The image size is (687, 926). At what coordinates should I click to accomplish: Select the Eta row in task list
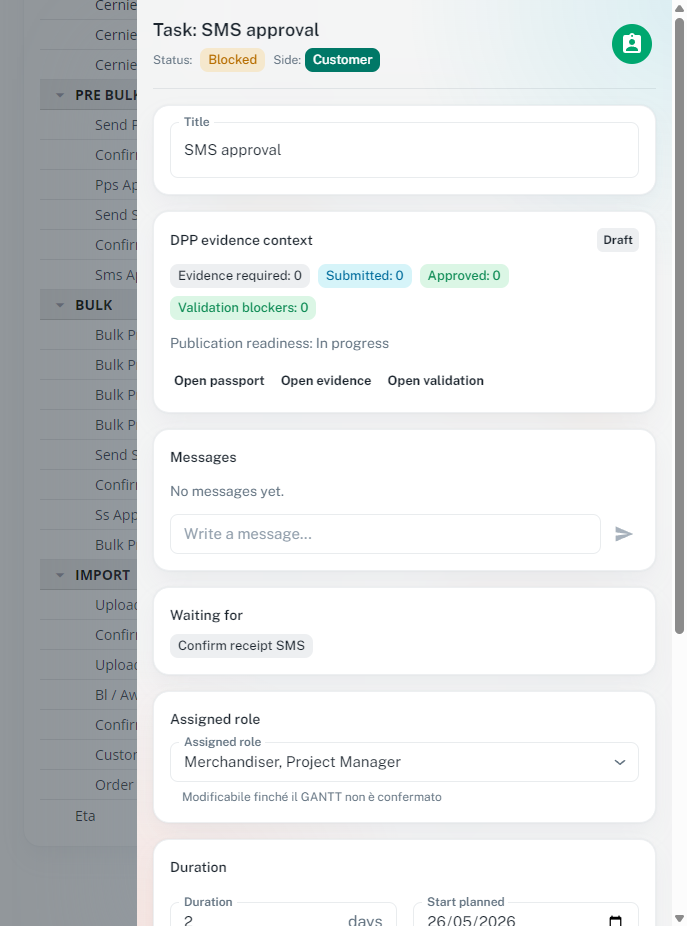(85, 816)
